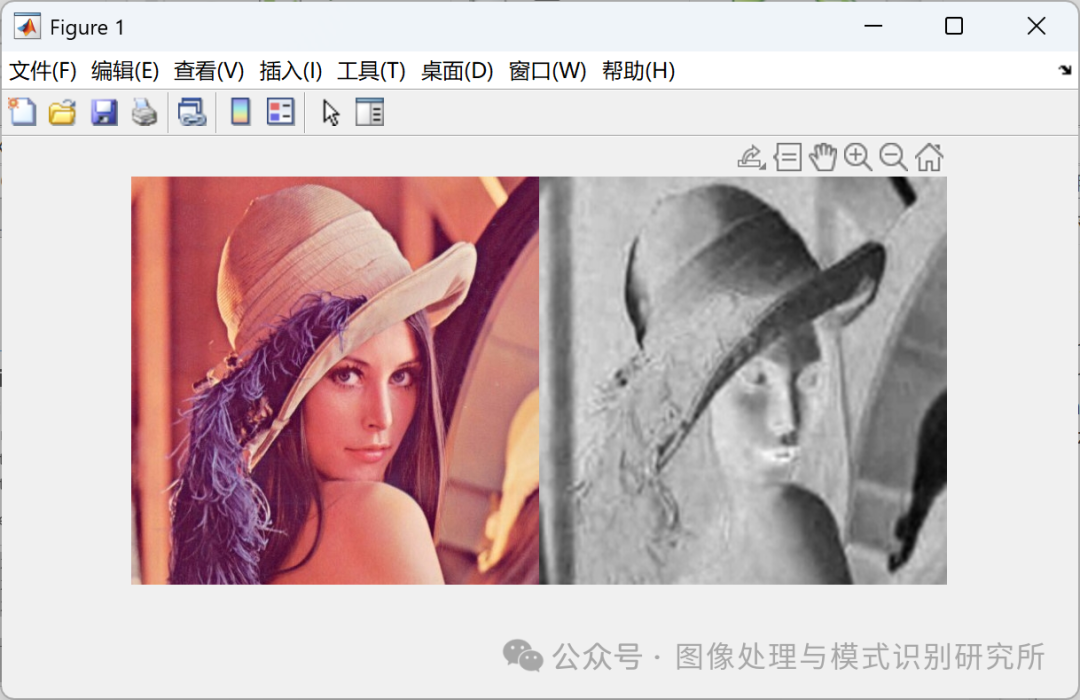The image size is (1080, 700).
Task: Activate the Edit Plot arrow tool
Action: click(331, 112)
